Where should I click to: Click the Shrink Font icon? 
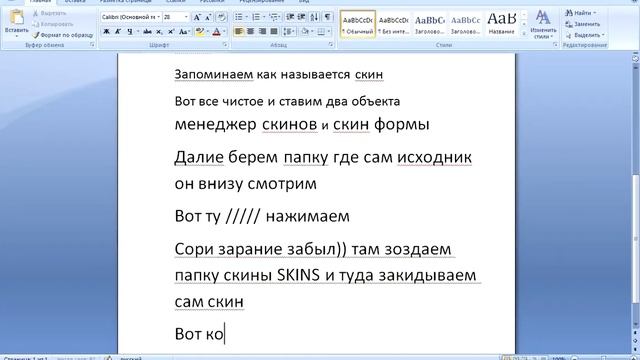pos(208,17)
